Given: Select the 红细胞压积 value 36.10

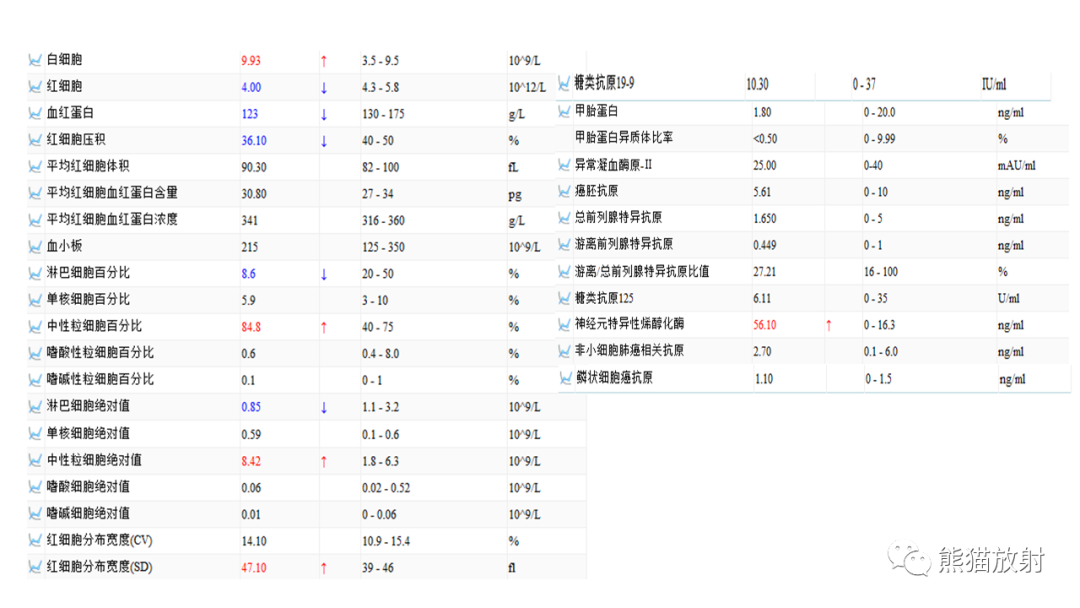Looking at the screenshot, I should click(253, 140).
